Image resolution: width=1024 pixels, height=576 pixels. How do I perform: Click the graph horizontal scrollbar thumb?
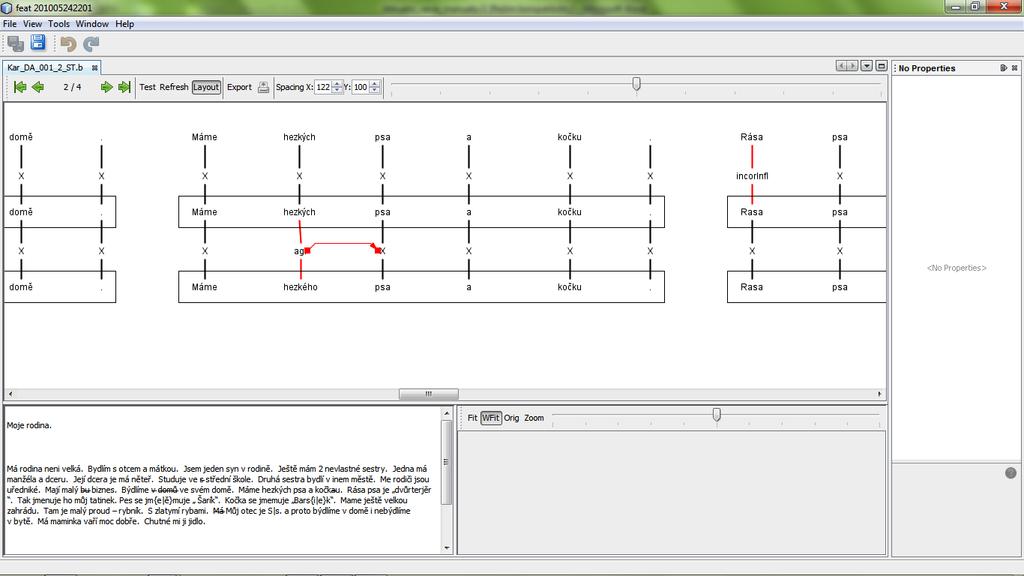click(428, 394)
